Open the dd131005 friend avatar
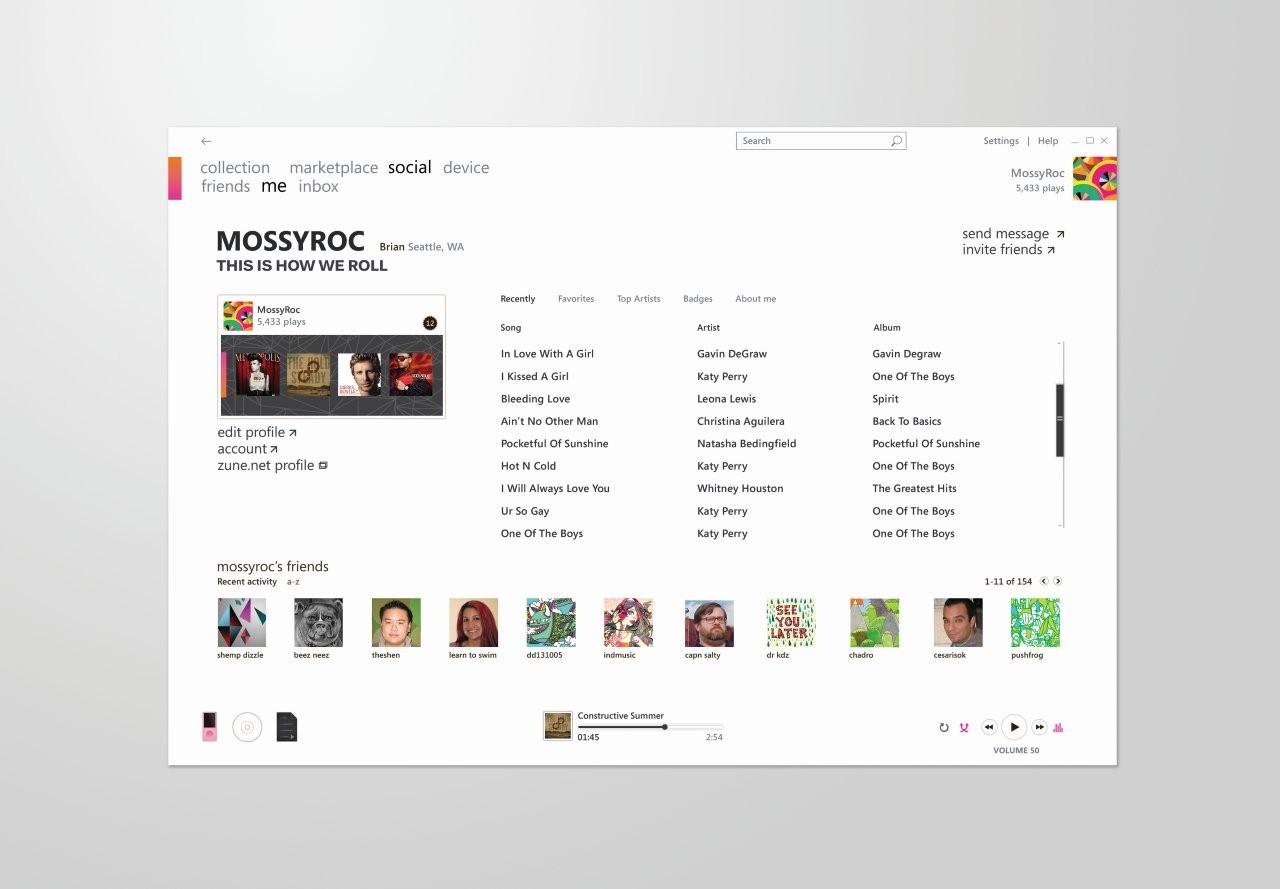1280x889 pixels. 551,623
